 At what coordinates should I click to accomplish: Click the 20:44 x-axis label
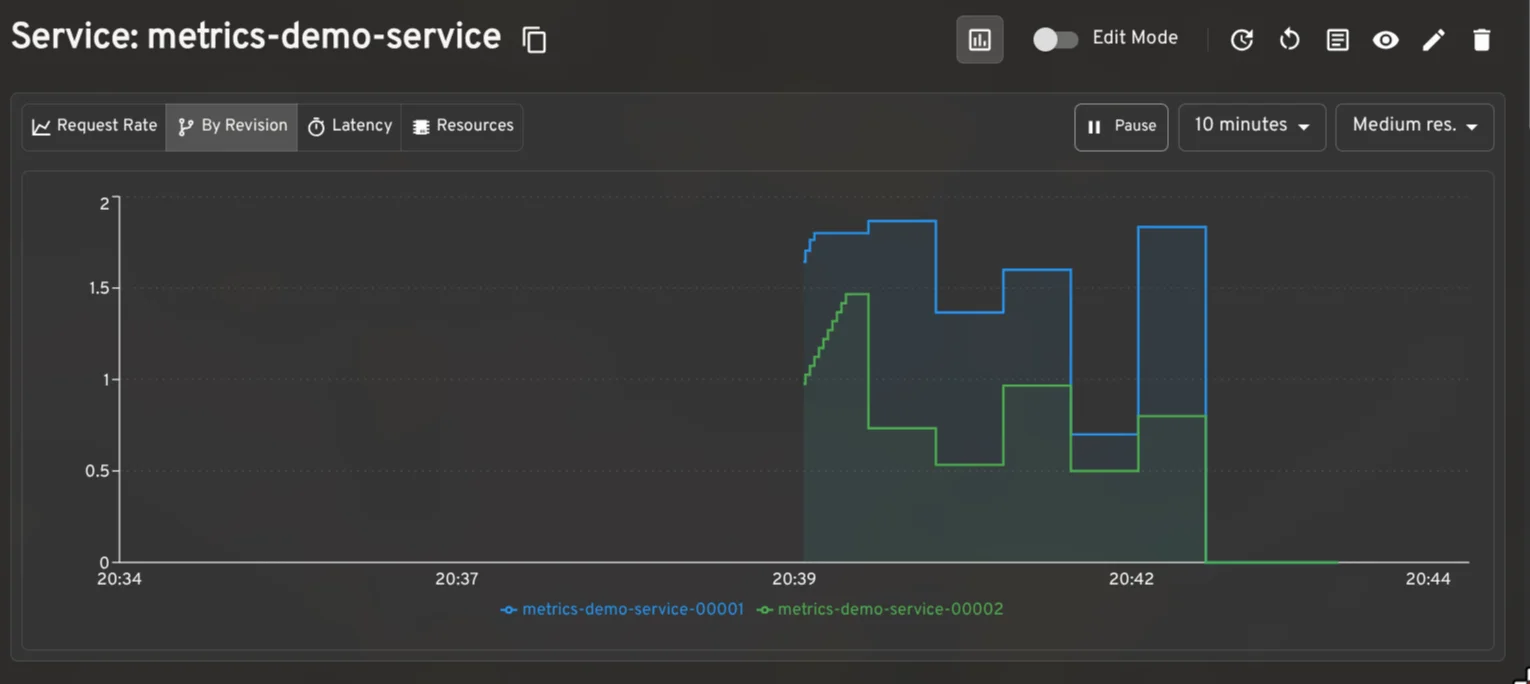[1428, 579]
